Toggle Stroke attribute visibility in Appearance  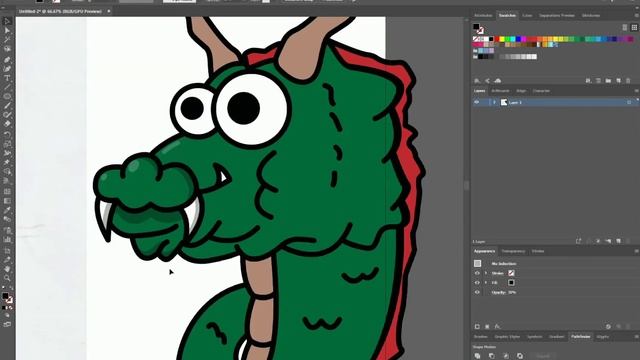pos(477,273)
